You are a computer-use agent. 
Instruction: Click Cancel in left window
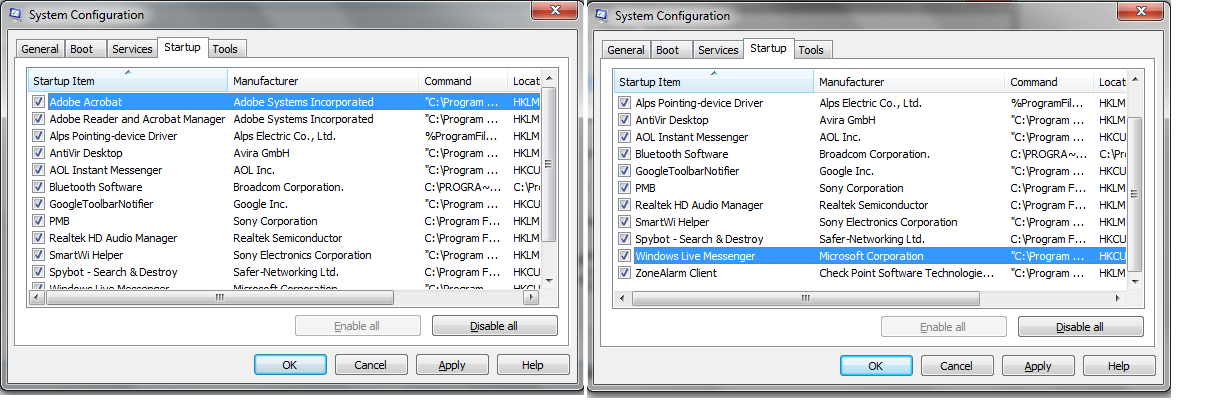(x=371, y=365)
